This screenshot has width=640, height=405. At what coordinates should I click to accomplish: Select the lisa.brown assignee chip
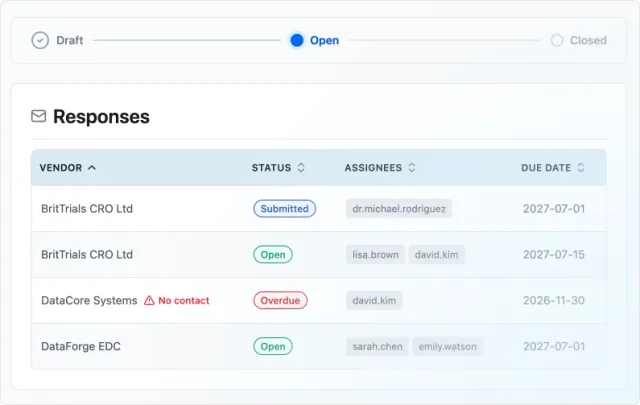(376, 255)
